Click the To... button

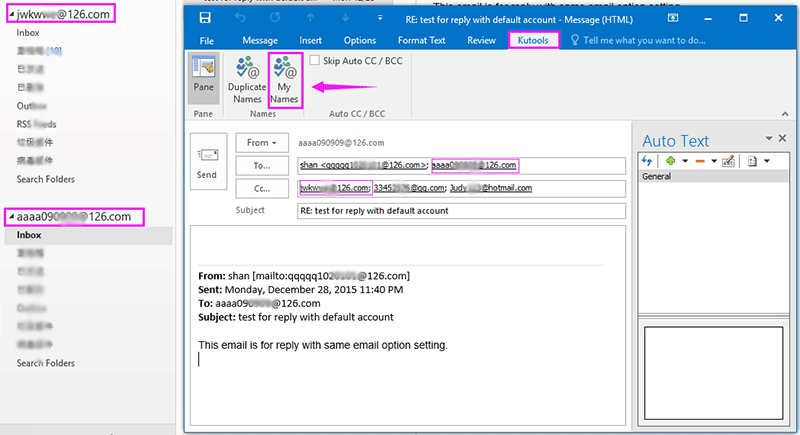pyautogui.click(x=262, y=166)
